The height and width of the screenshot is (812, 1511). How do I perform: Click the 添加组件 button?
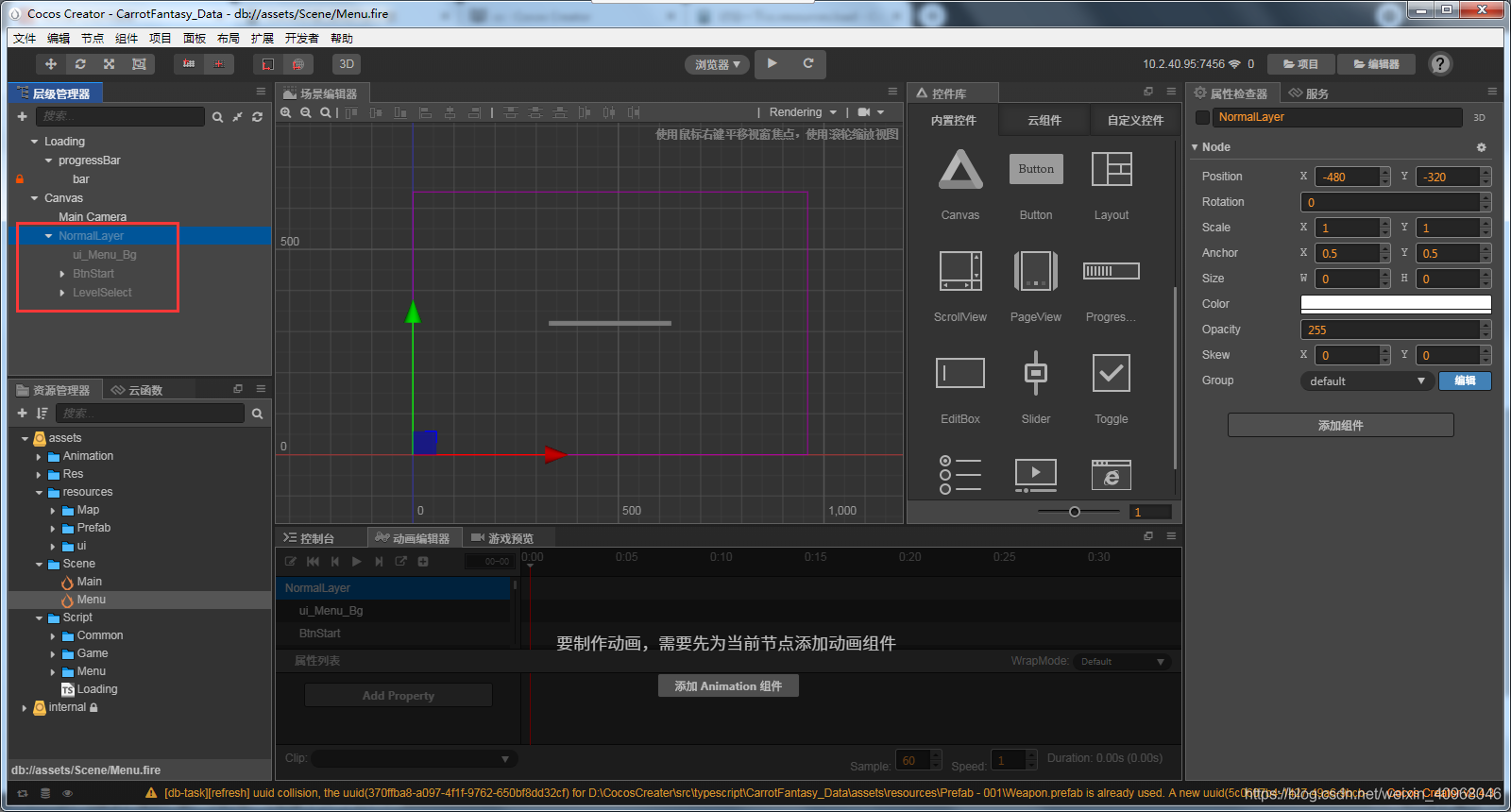1340,425
